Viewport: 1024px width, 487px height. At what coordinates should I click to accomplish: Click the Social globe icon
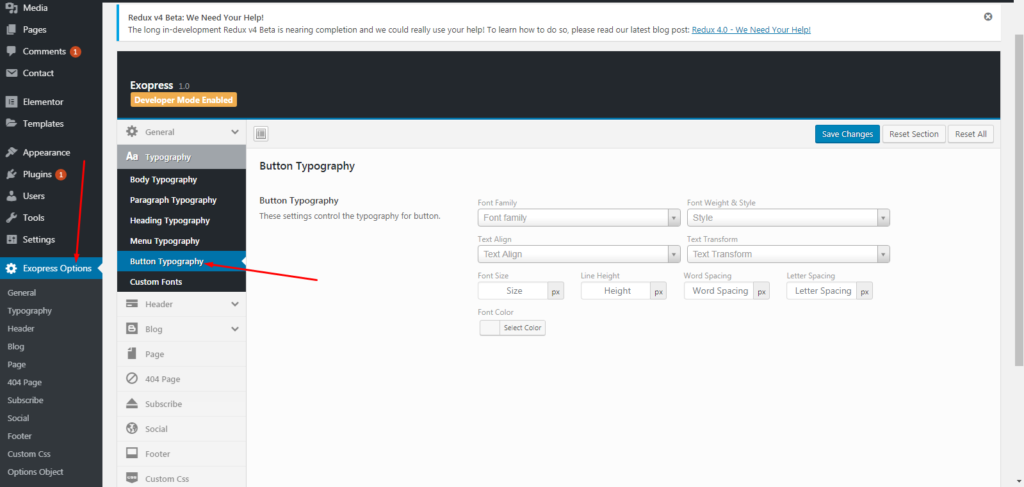coord(132,429)
